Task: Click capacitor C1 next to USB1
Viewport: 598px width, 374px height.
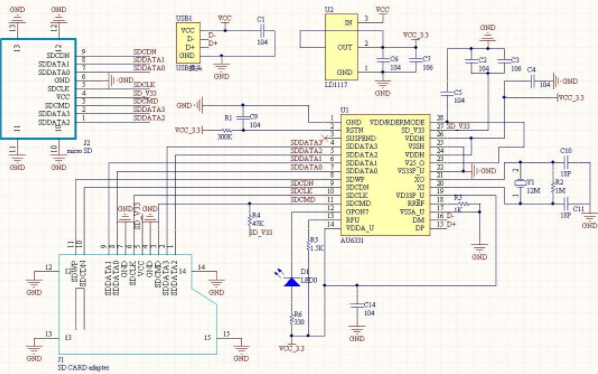Action: point(262,30)
